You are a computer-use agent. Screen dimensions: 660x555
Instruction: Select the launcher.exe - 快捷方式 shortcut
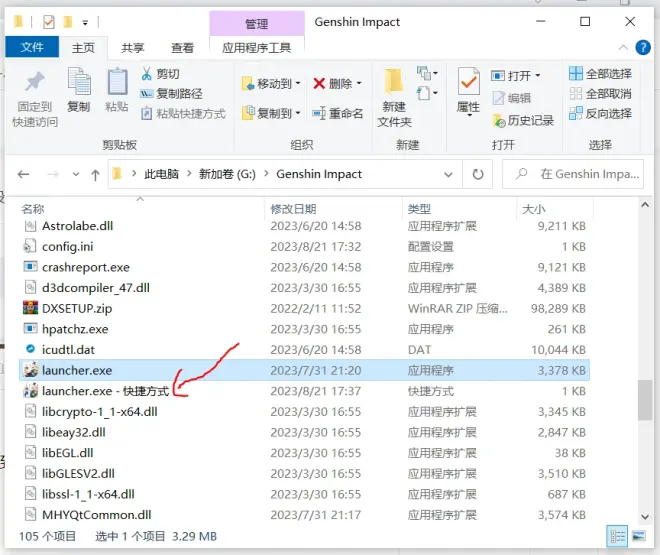304,391
